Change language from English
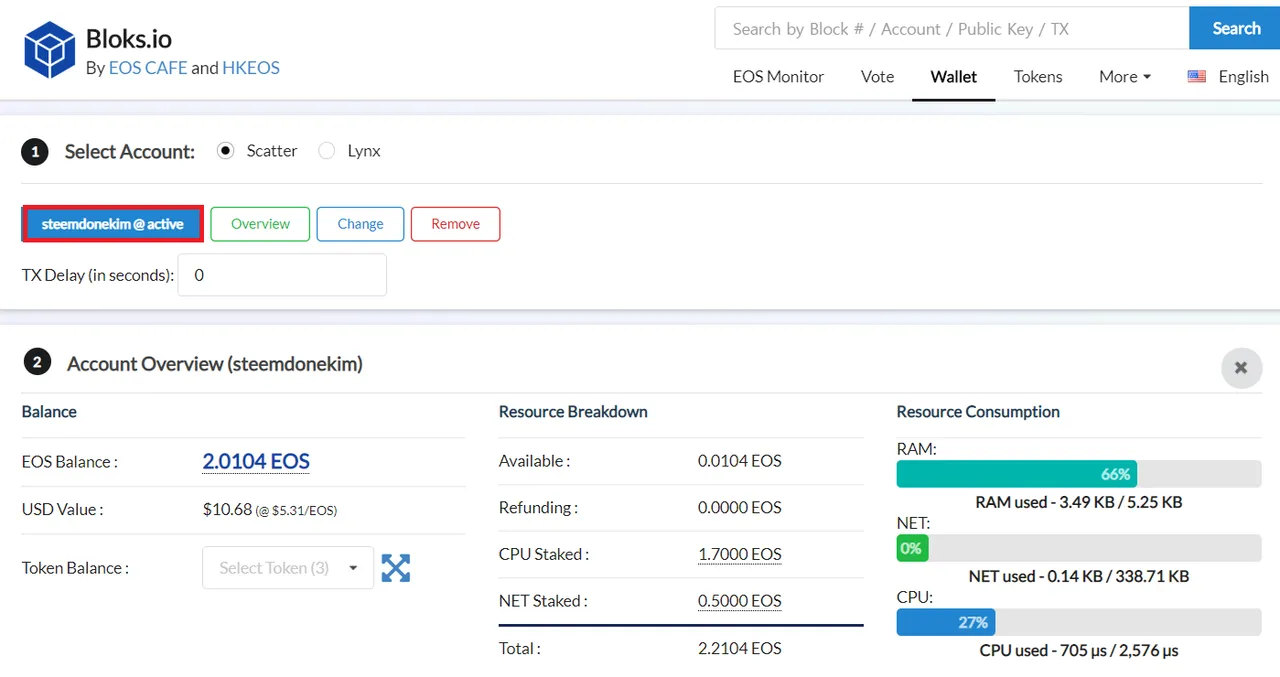This screenshot has height=677, width=1280. click(x=1243, y=76)
